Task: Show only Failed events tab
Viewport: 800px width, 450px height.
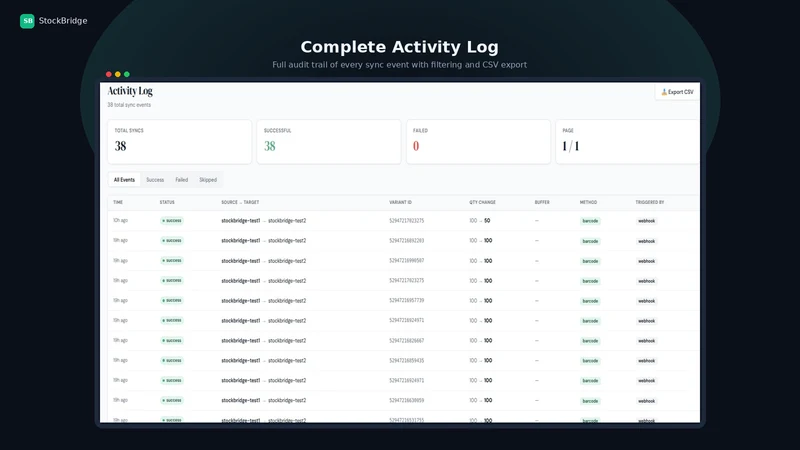Action: (x=182, y=180)
